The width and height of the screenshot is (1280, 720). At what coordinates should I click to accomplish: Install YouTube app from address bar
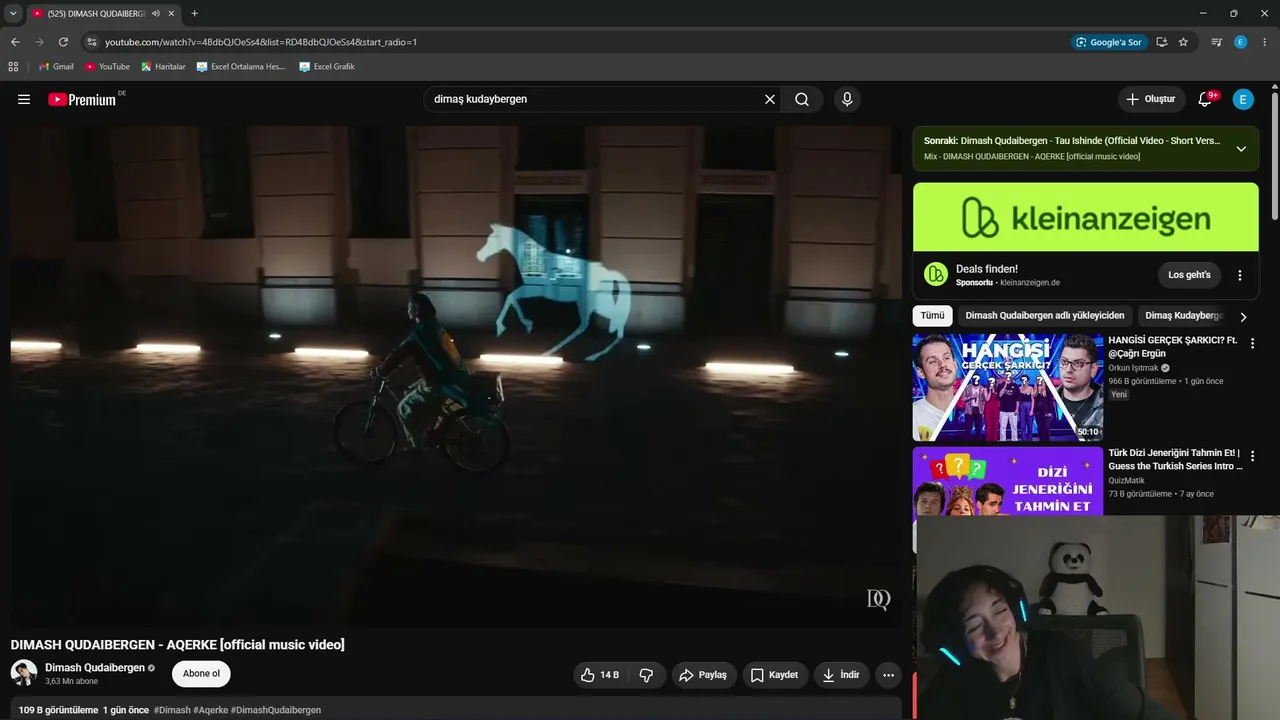tap(1162, 42)
